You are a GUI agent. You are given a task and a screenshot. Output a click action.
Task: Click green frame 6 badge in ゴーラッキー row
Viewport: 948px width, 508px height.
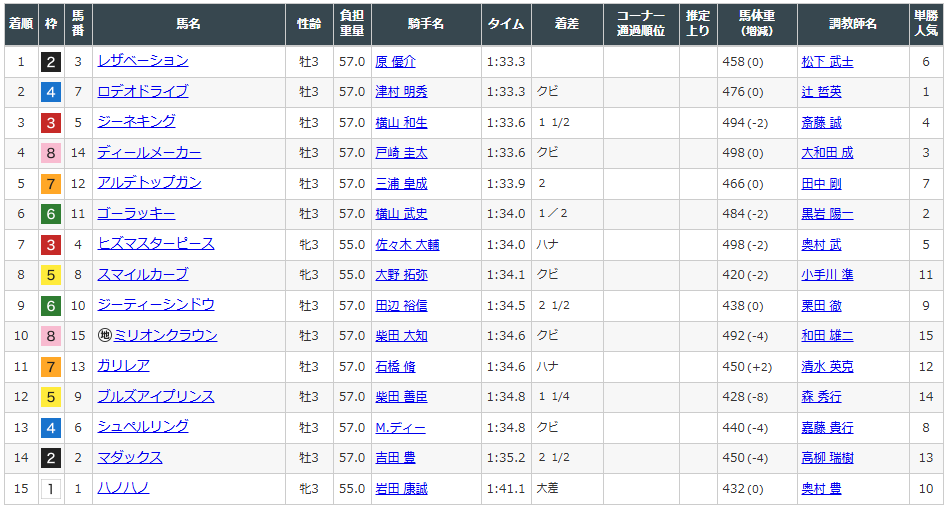pos(50,214)
